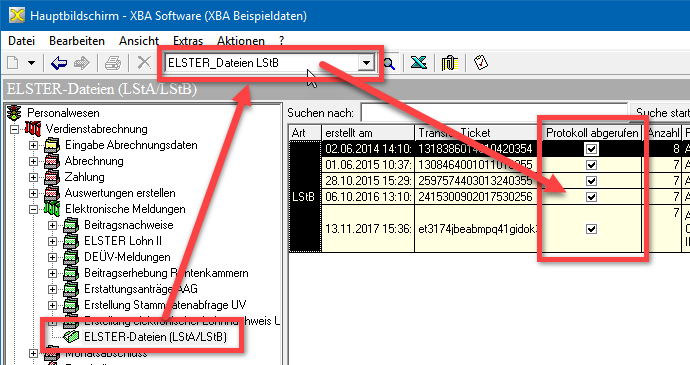Expand the Abrechnung tree node
690x365 pixels.
[x=33, y=162]
